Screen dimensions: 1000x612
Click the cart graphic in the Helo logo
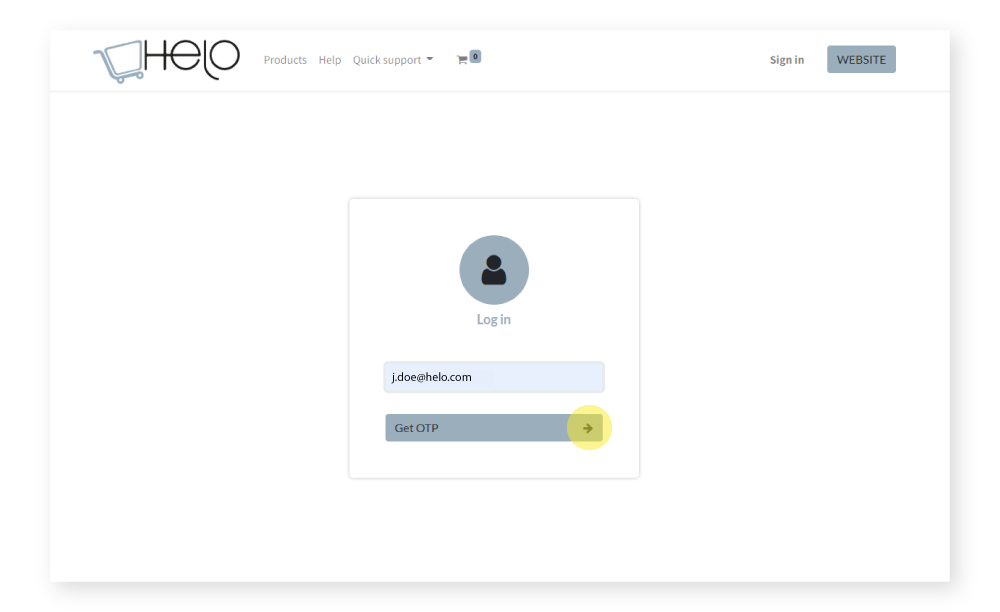[118, 61]
